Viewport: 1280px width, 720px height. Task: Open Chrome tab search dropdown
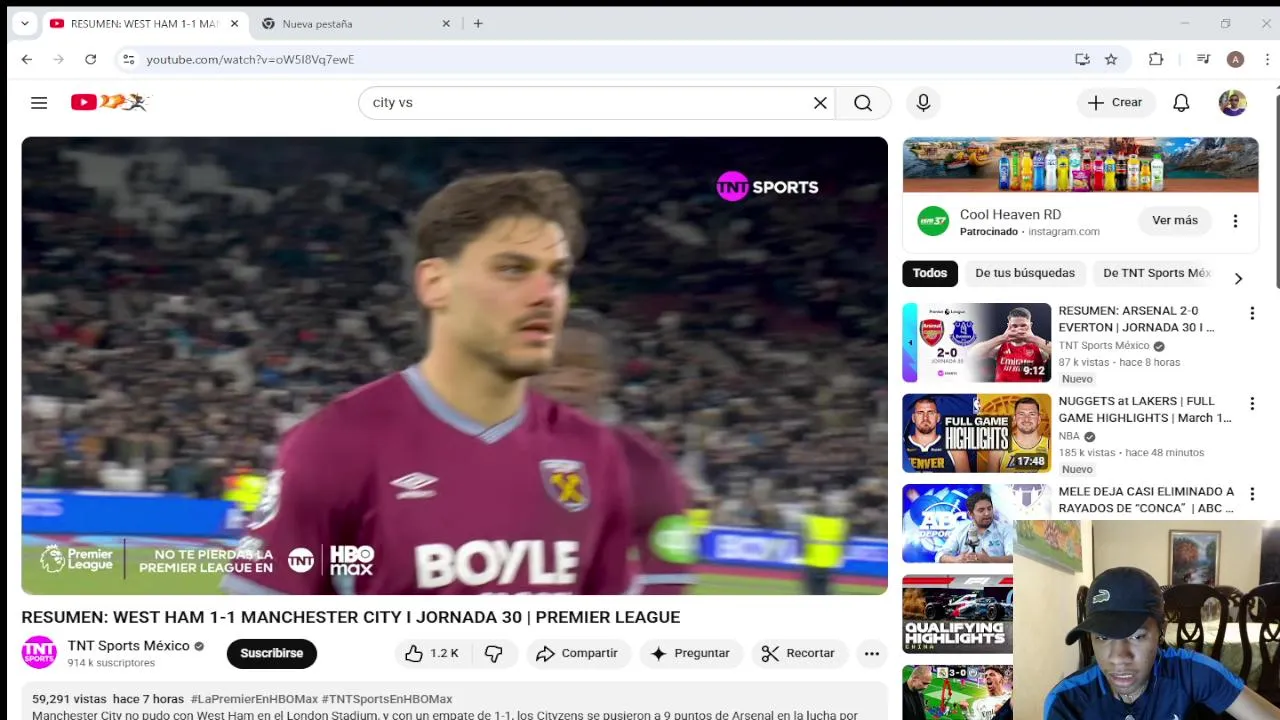coord(24,23)
